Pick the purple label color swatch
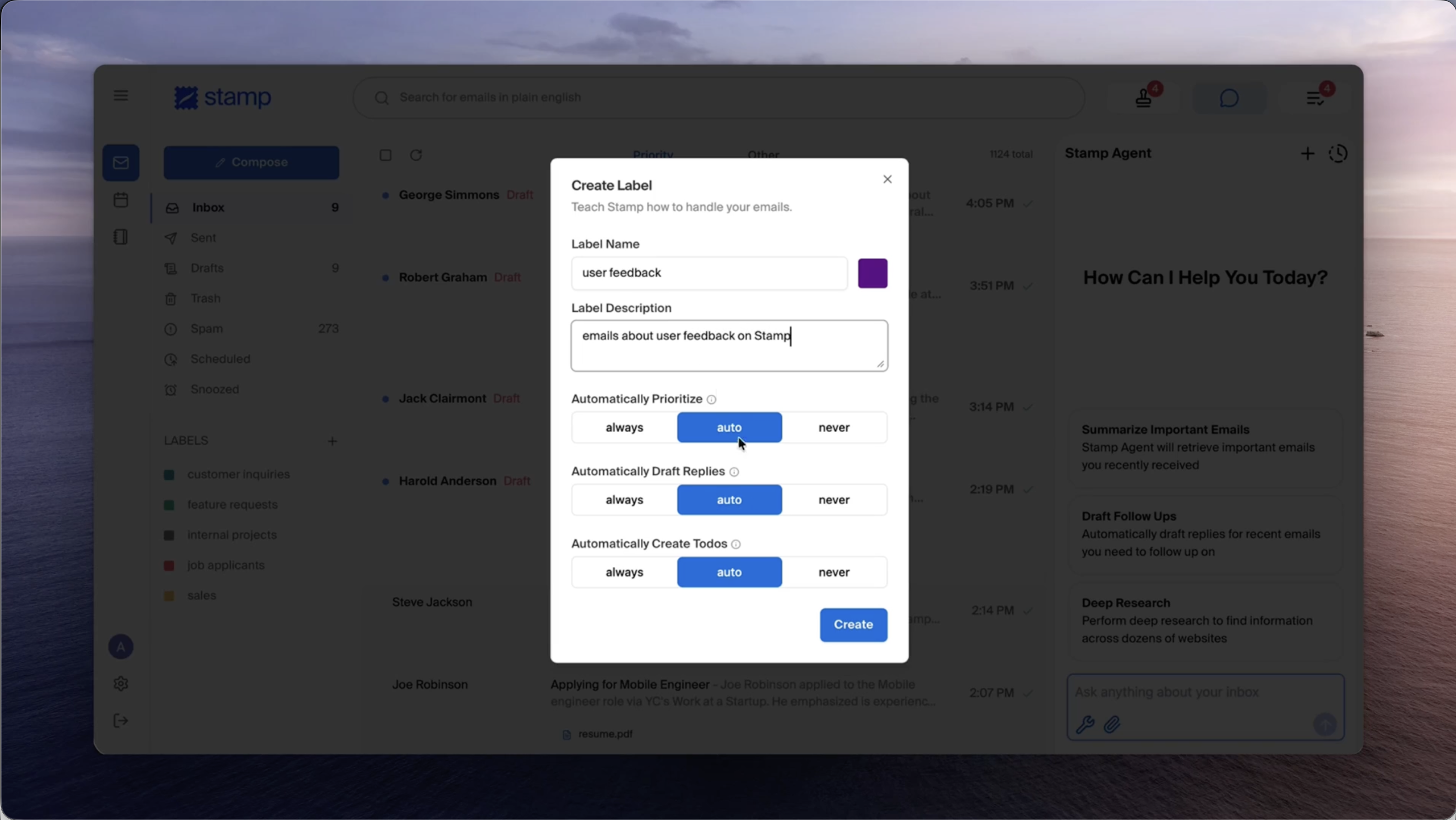 [x=873, y=273]
